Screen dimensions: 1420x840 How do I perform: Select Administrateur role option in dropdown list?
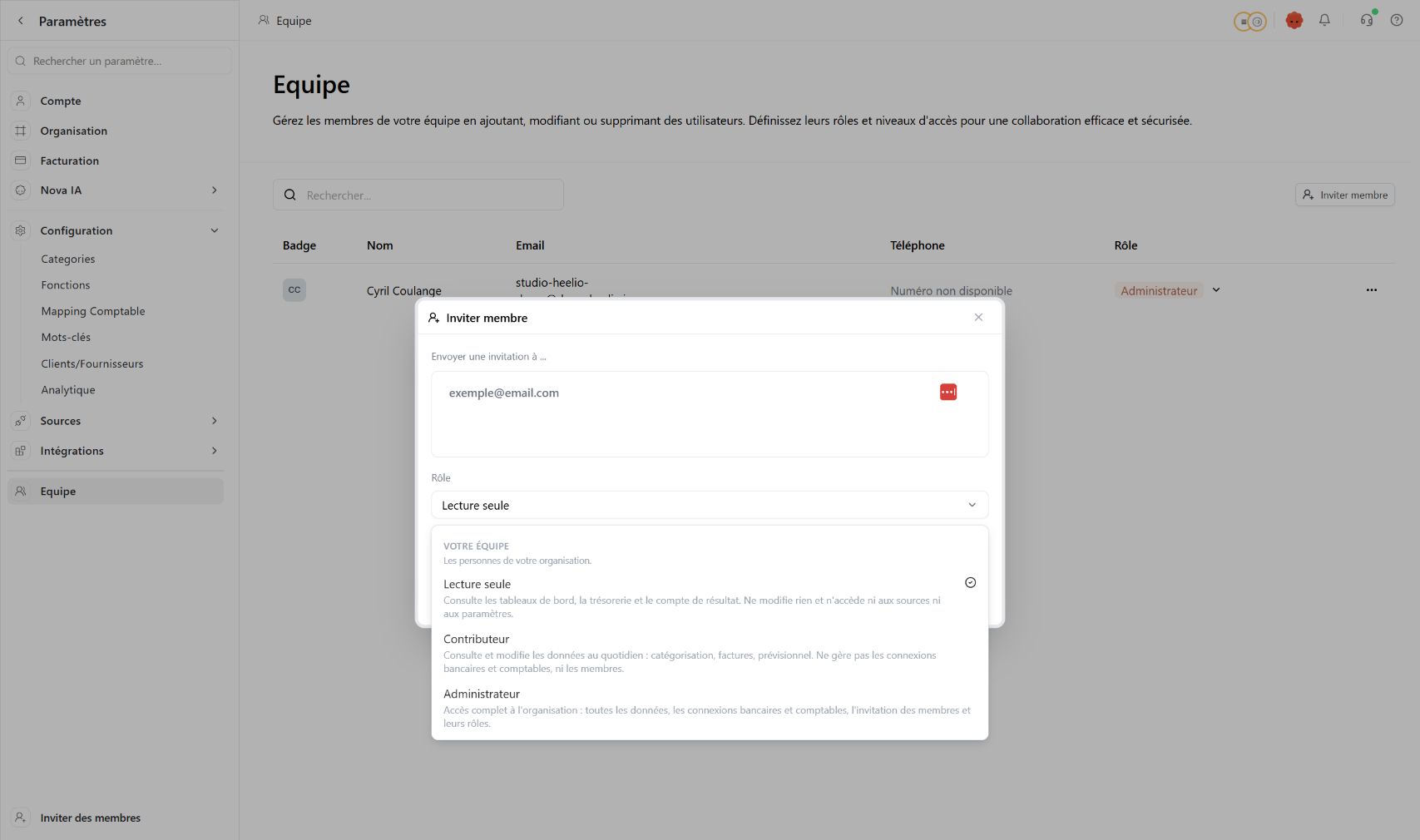tap(710, 708)
